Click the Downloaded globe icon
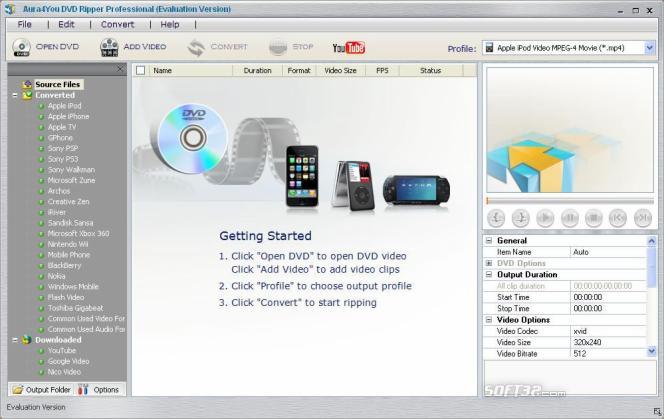Image resolution: width=664 pixels, height=419 pixels. coord(27,339)
